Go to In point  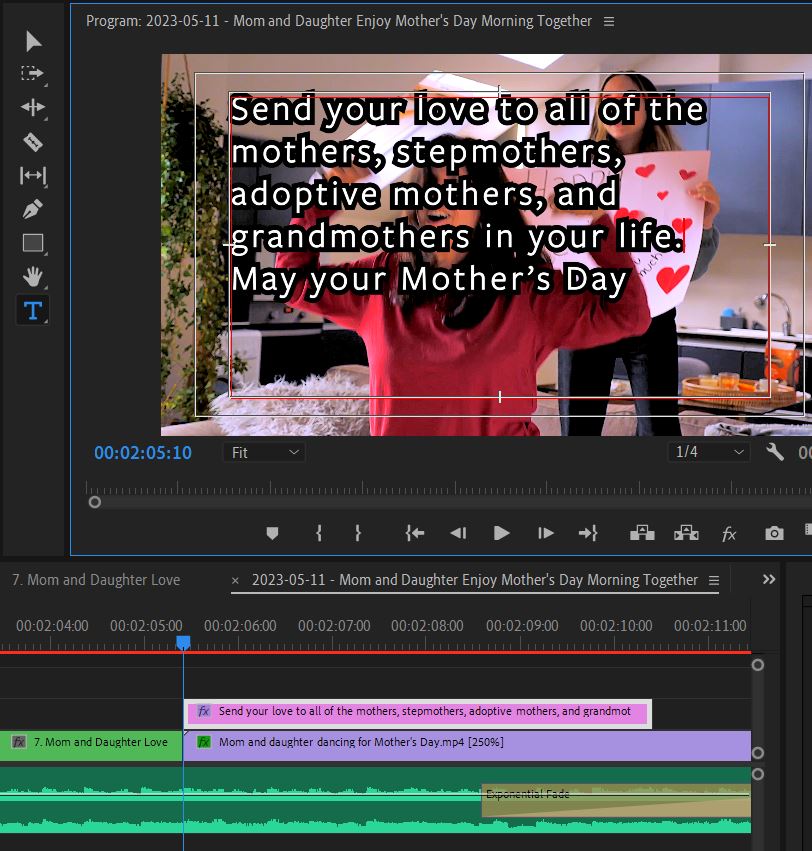415,534
